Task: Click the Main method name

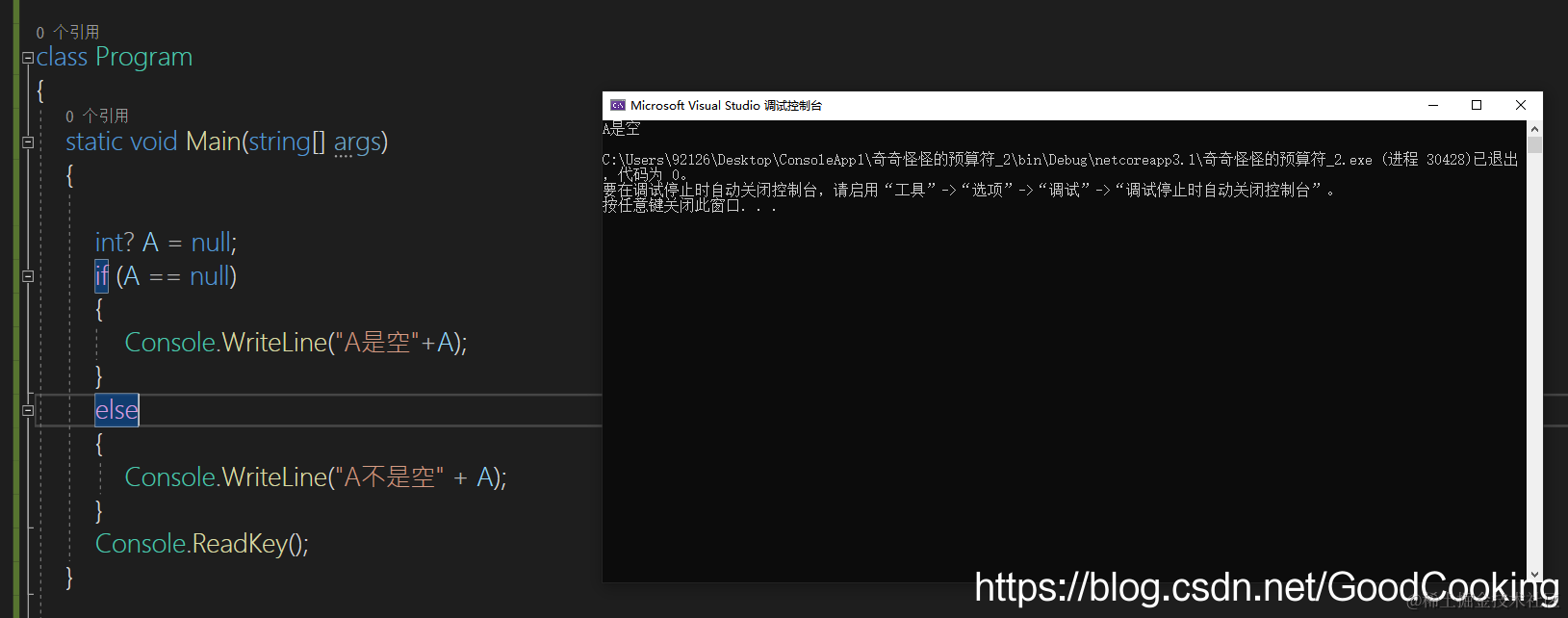Action: 213,142
